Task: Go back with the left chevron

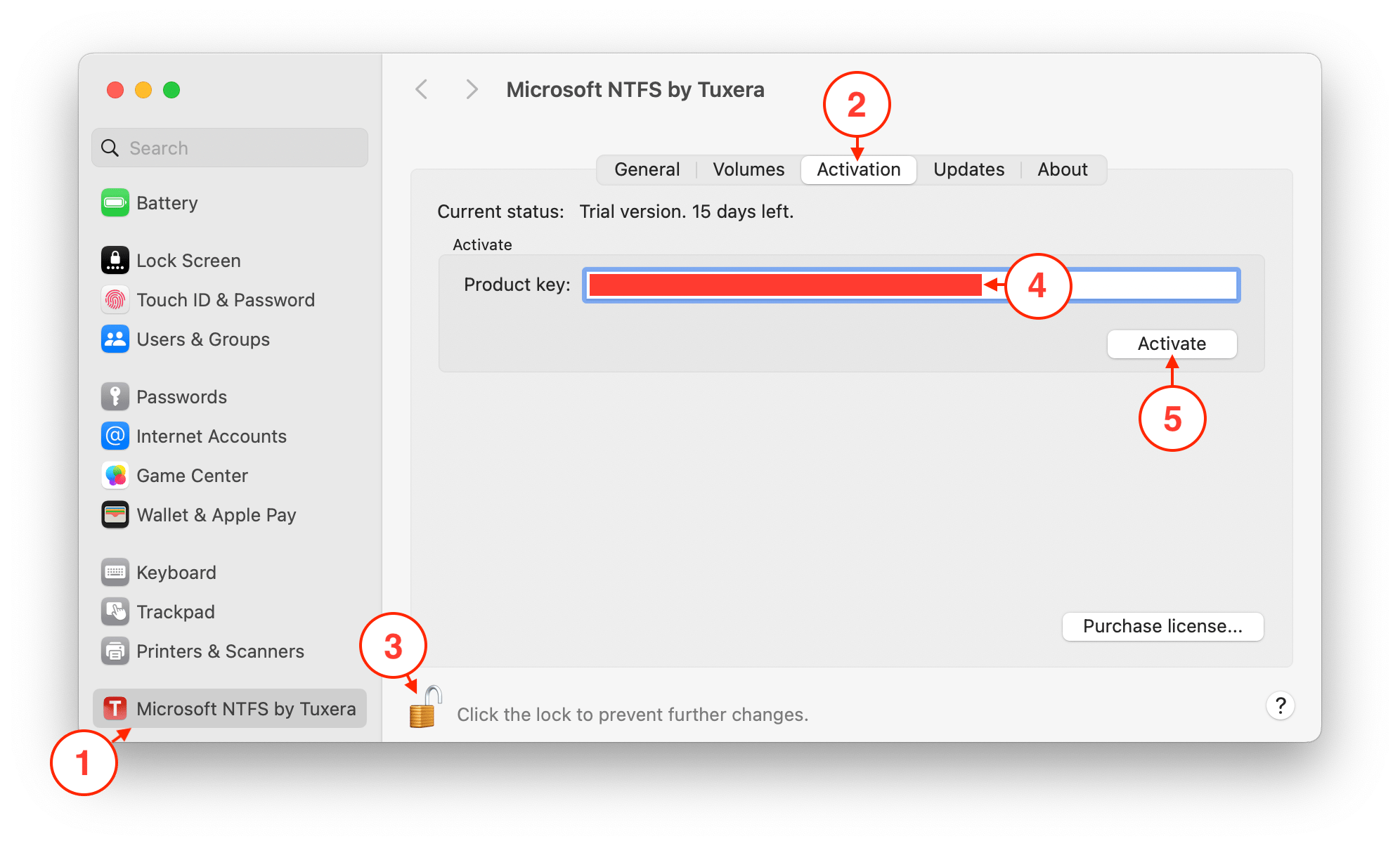Action: pyautogui.click(x=422, y=90)
